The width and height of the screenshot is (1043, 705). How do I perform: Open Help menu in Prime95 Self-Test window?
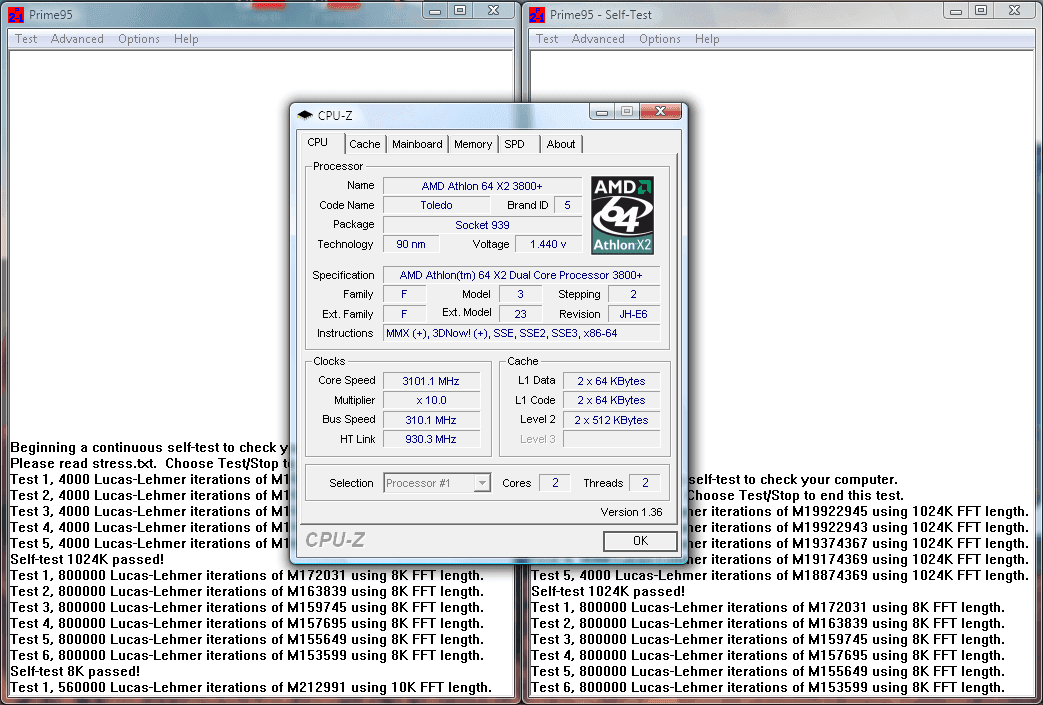click(707, 39)
